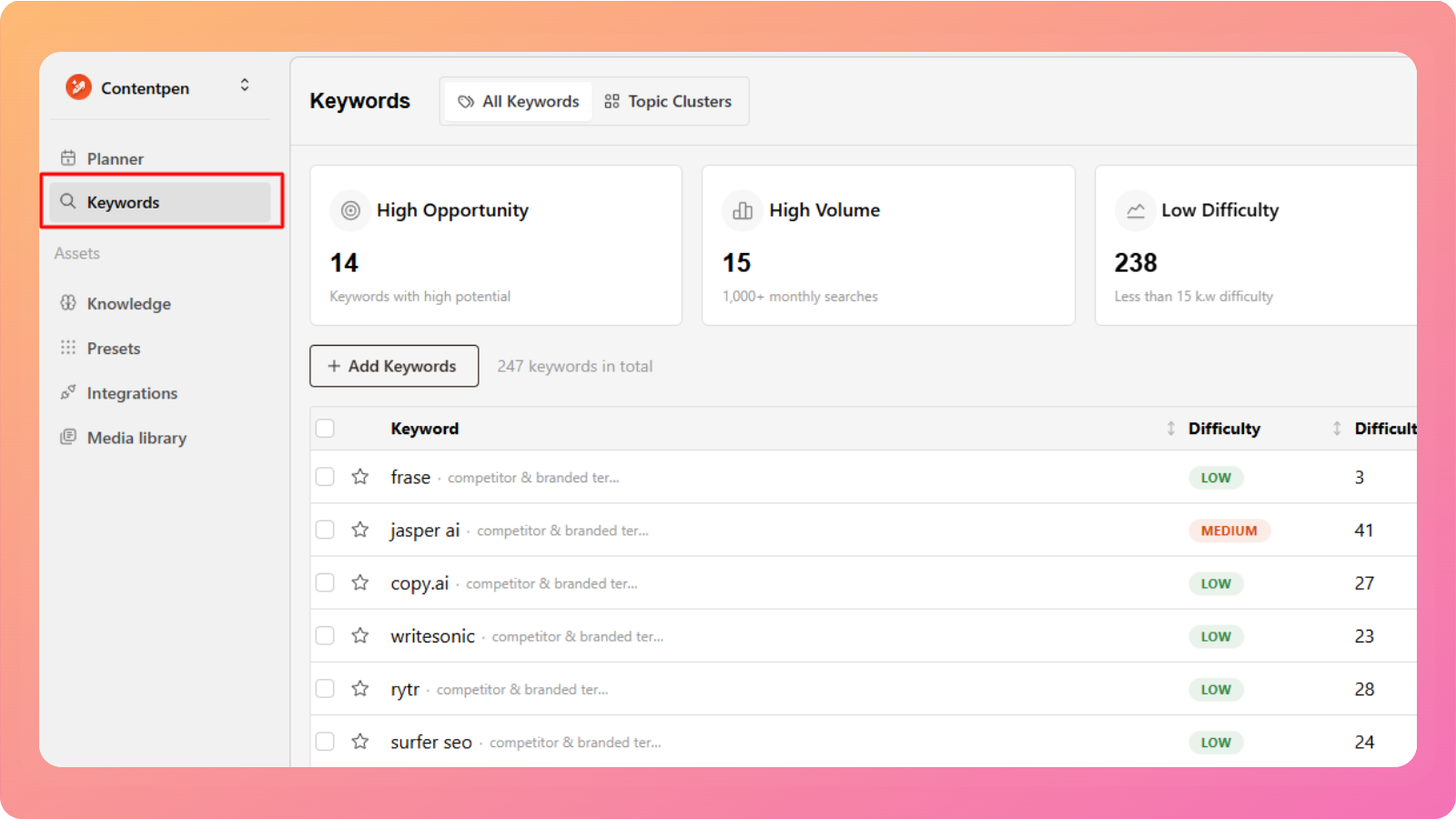
Task: Sort by the Keyword column arrows
Action: click(x=1170, y=429)
